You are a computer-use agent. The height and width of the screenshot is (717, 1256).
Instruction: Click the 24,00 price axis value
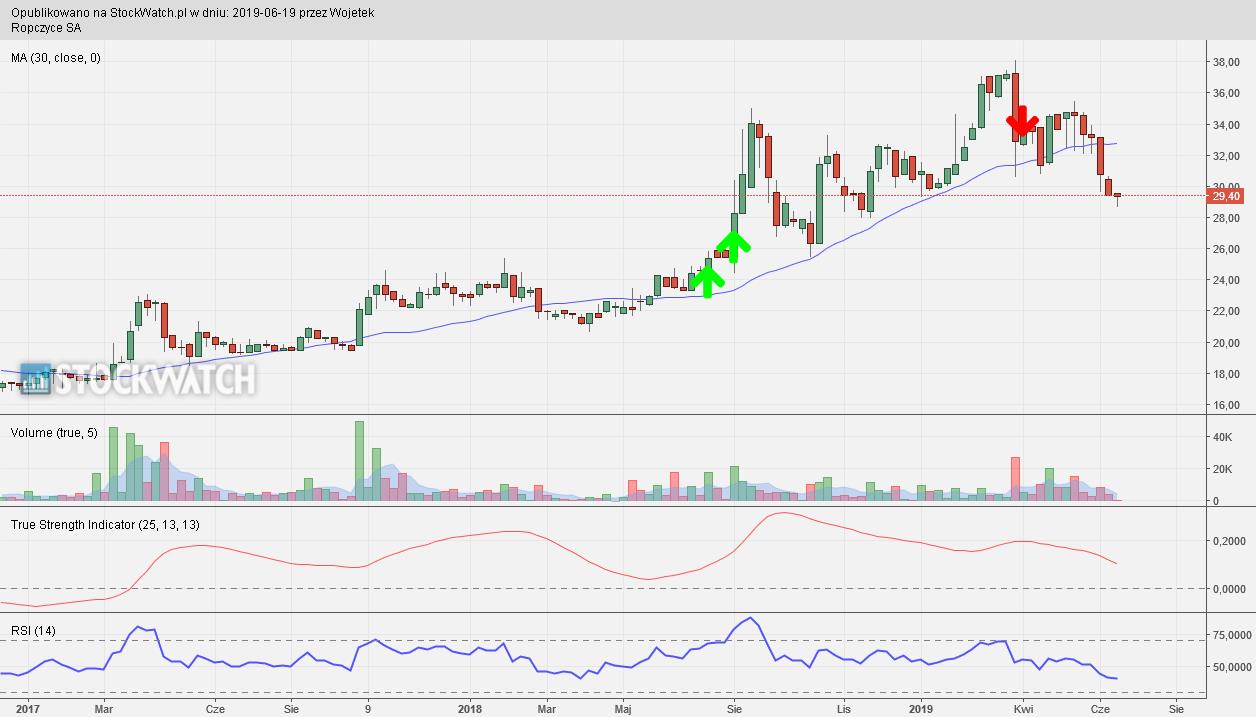(1226, 280)
